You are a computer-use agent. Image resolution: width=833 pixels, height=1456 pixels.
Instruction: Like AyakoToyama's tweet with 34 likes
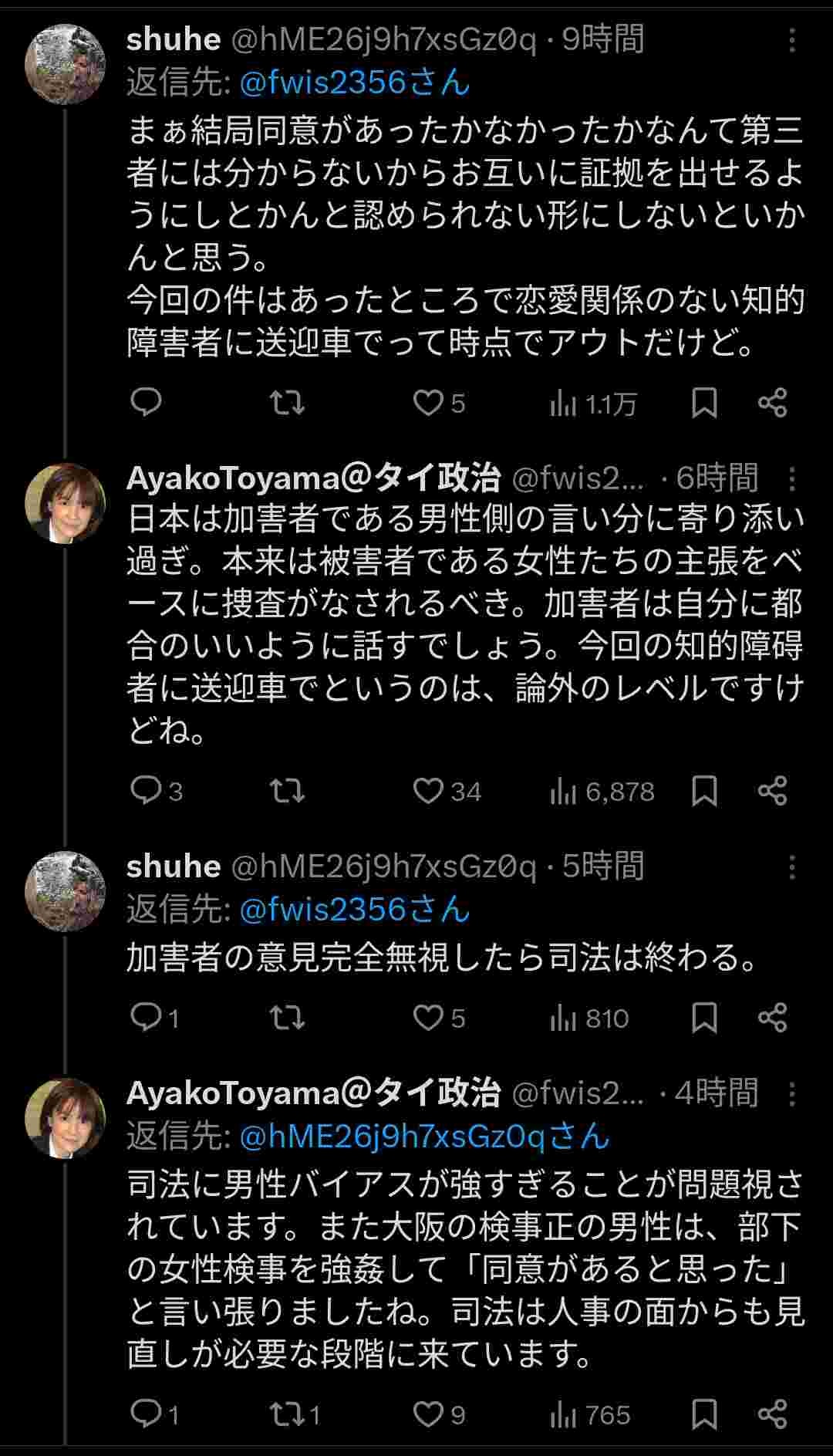tap(428, 791)
